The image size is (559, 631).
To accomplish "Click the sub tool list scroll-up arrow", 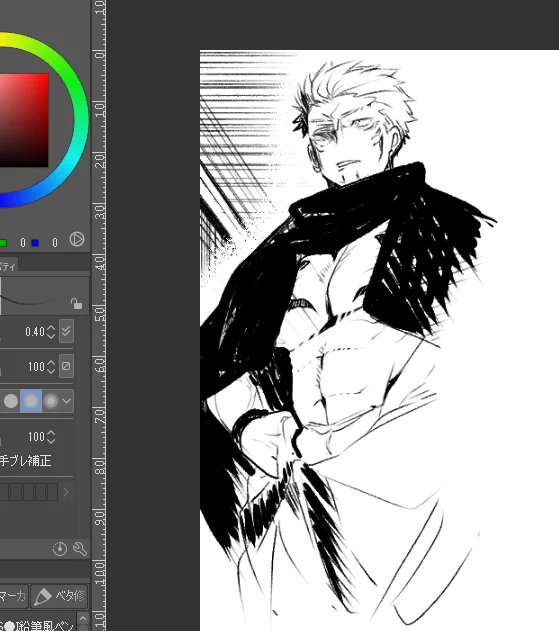I will (x=83, y=618).
